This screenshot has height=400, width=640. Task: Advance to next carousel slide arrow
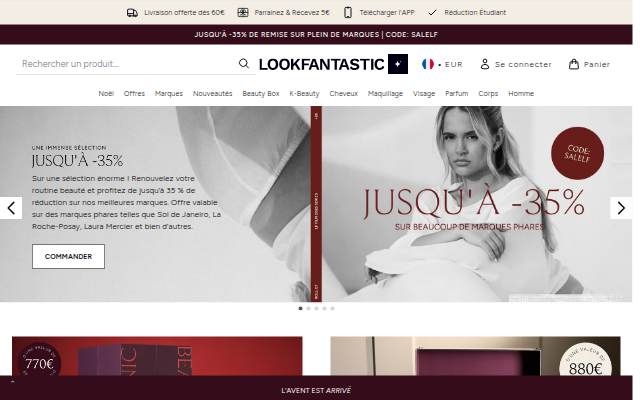pyautogui.click(x=621, y=208)
